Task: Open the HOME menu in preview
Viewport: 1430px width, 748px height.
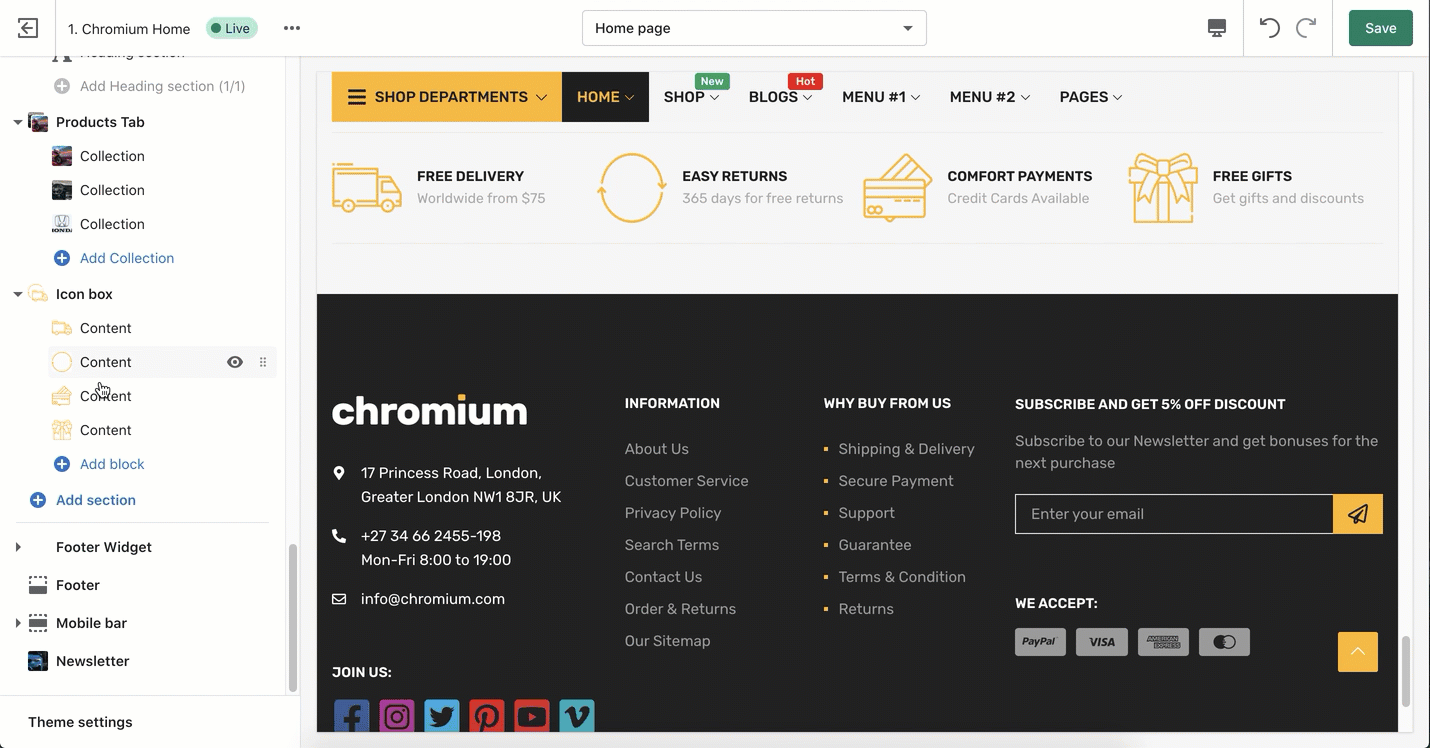Action: click(605, 97)
